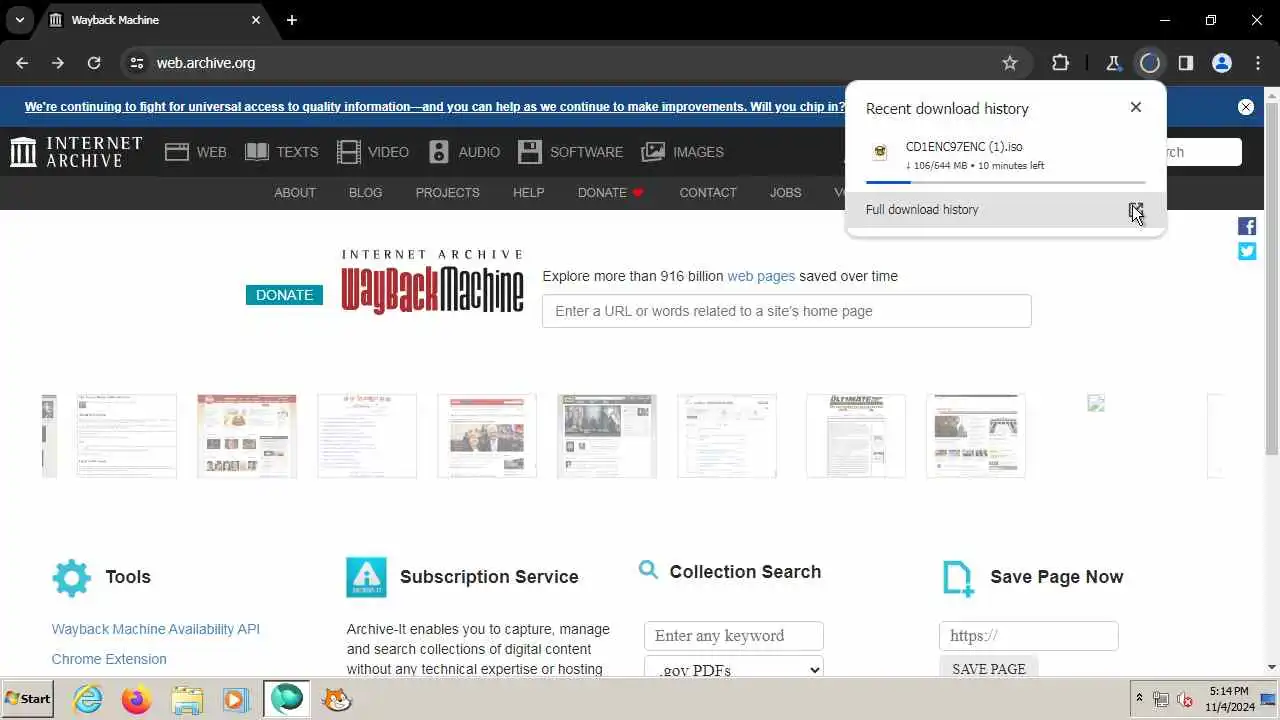The height and width of the screenshot is (720, 1280).
Task: Launch Firefox from taskbar
Action: click(137, 699)
